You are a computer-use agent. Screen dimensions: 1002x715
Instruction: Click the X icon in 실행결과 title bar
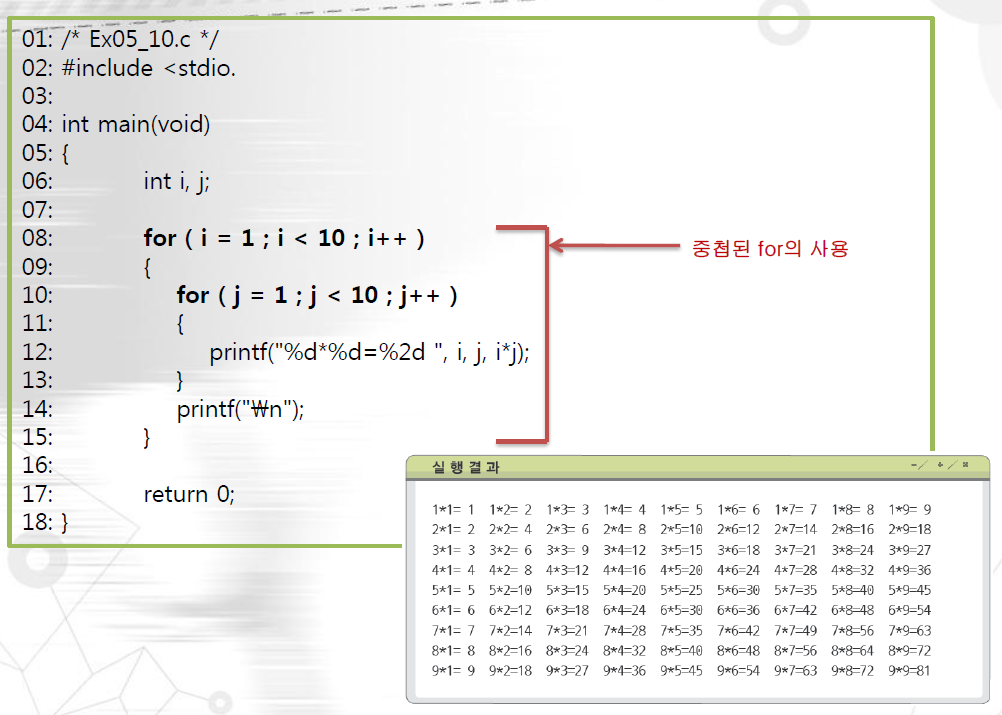pos(965,465)
